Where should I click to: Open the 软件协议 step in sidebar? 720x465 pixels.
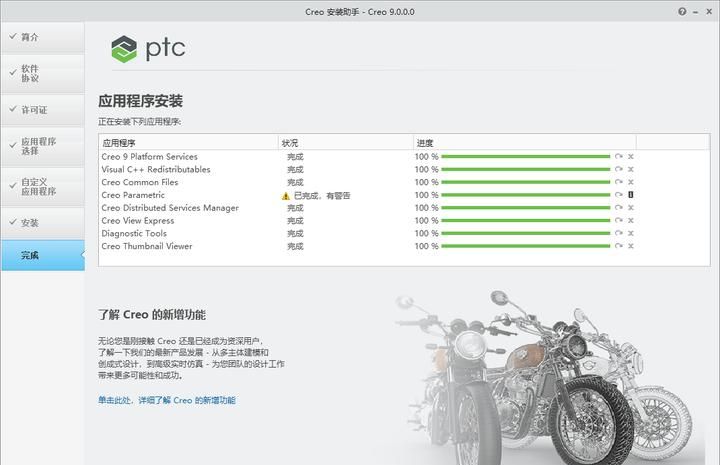[x=43, y=73]
